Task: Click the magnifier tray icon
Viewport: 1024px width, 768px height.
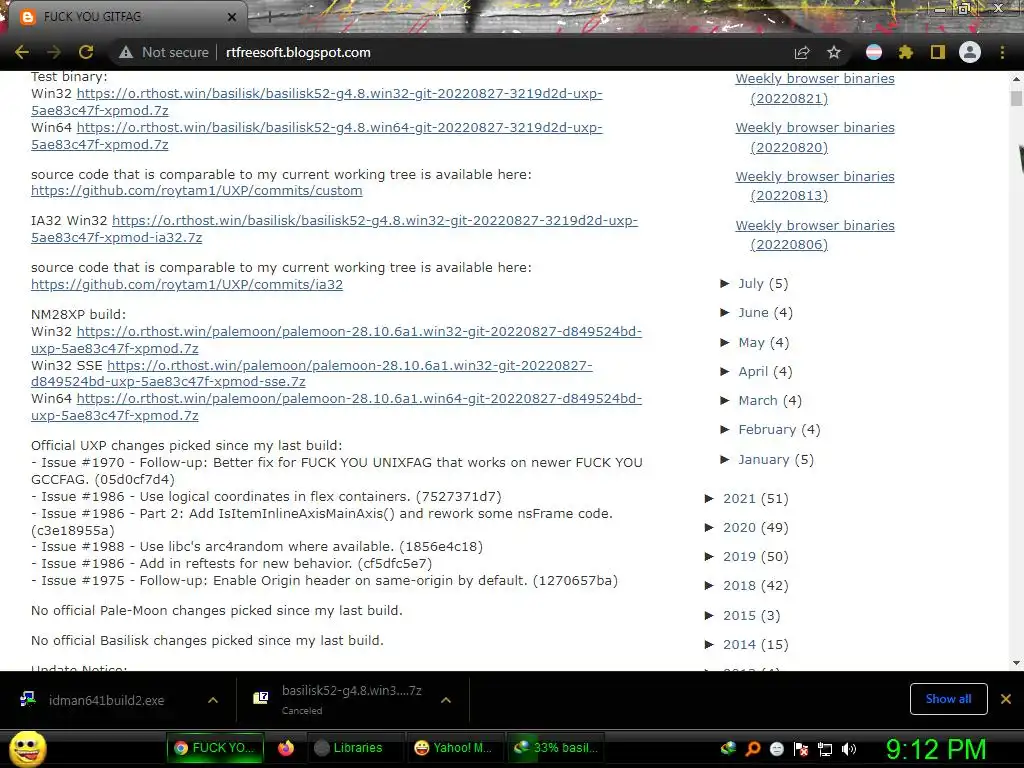Action: (x=753, y=749)
